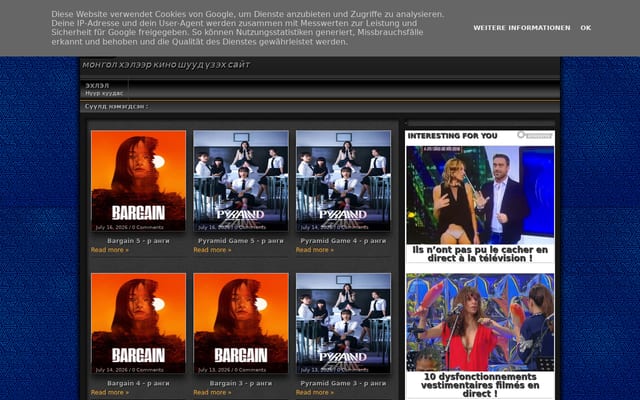The height and width of the screenshot is (400, 640).
Task: Click the 'Pyramid Game 3 - р анги' title
Action: click(x=343, y=383)
